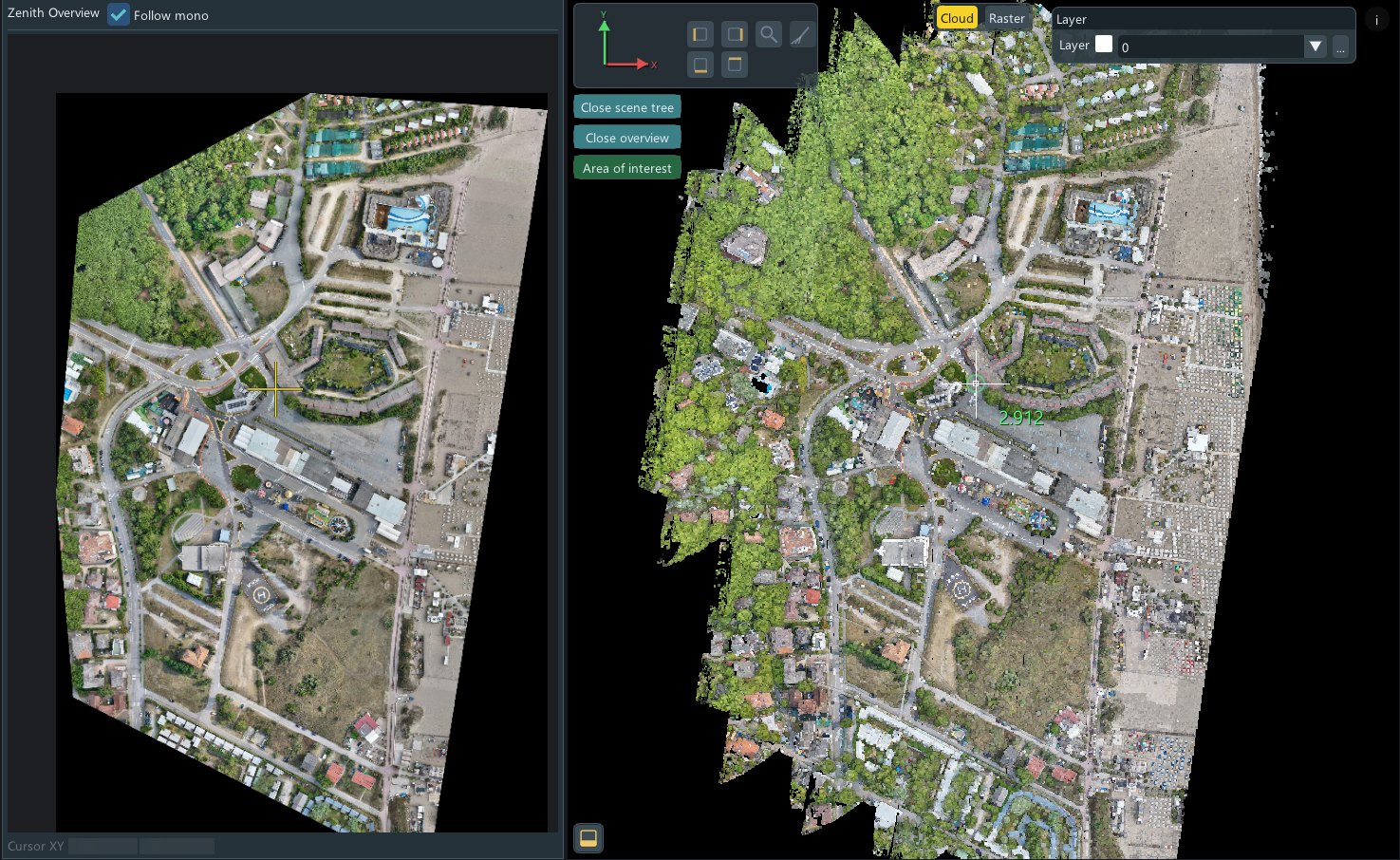Select the left side view icon
This screenshot has width=1400, height=860.
point(700,35)
